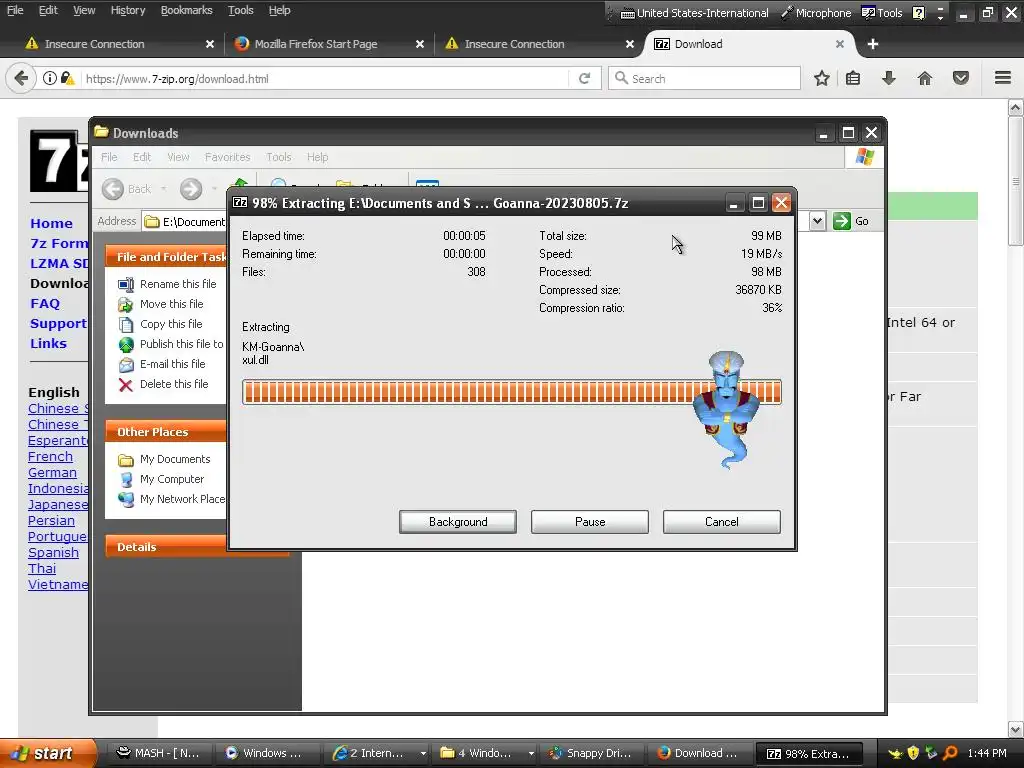Image resolution: width=1024 pixels, height=768 pixels.
Task: Open a new Firefox tab with plus
Action: (872, 44)
